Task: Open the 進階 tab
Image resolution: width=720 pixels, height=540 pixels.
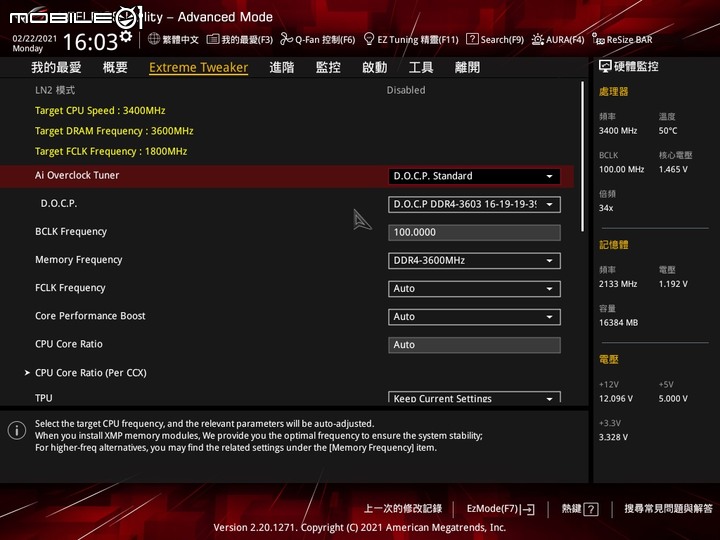Action: point(282,68)
